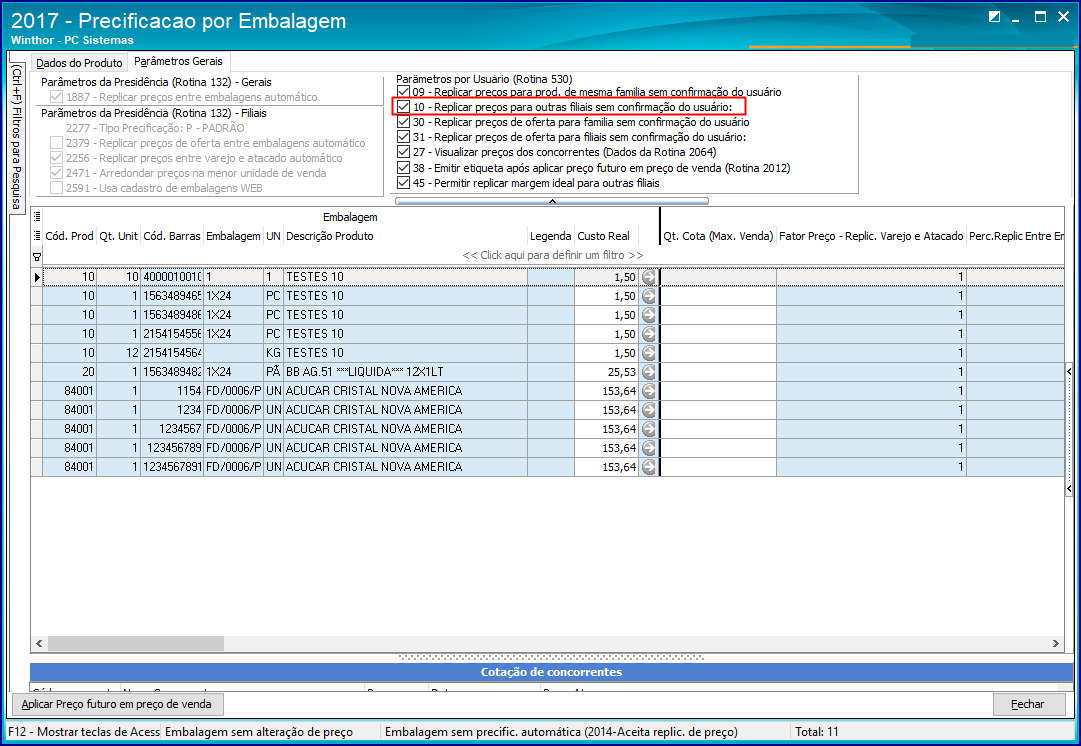Click arrow icon in barcode 1154 ACUCAR row

pos(649,391)
